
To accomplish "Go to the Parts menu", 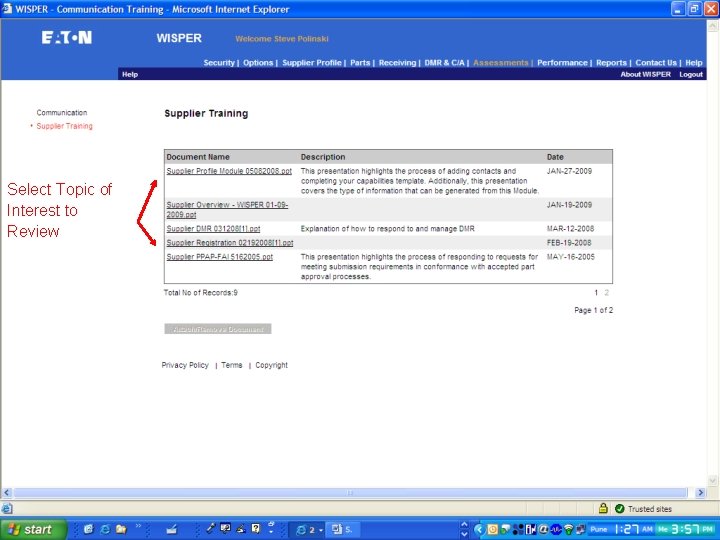I will pyautogui.click(x=360, y=62).
